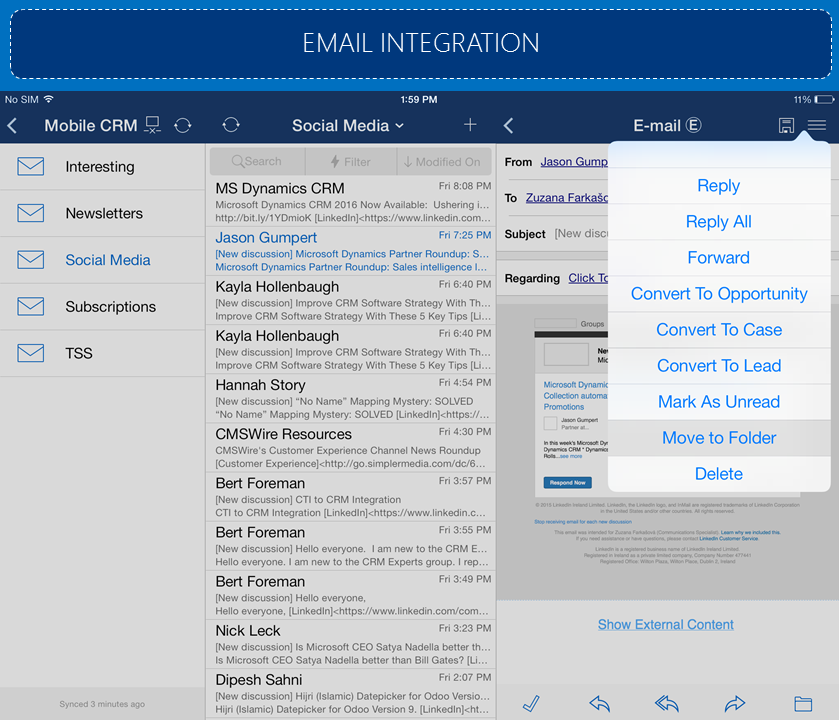
Task: Open the Modified On sort dropdown
Action: click(440, 161)
